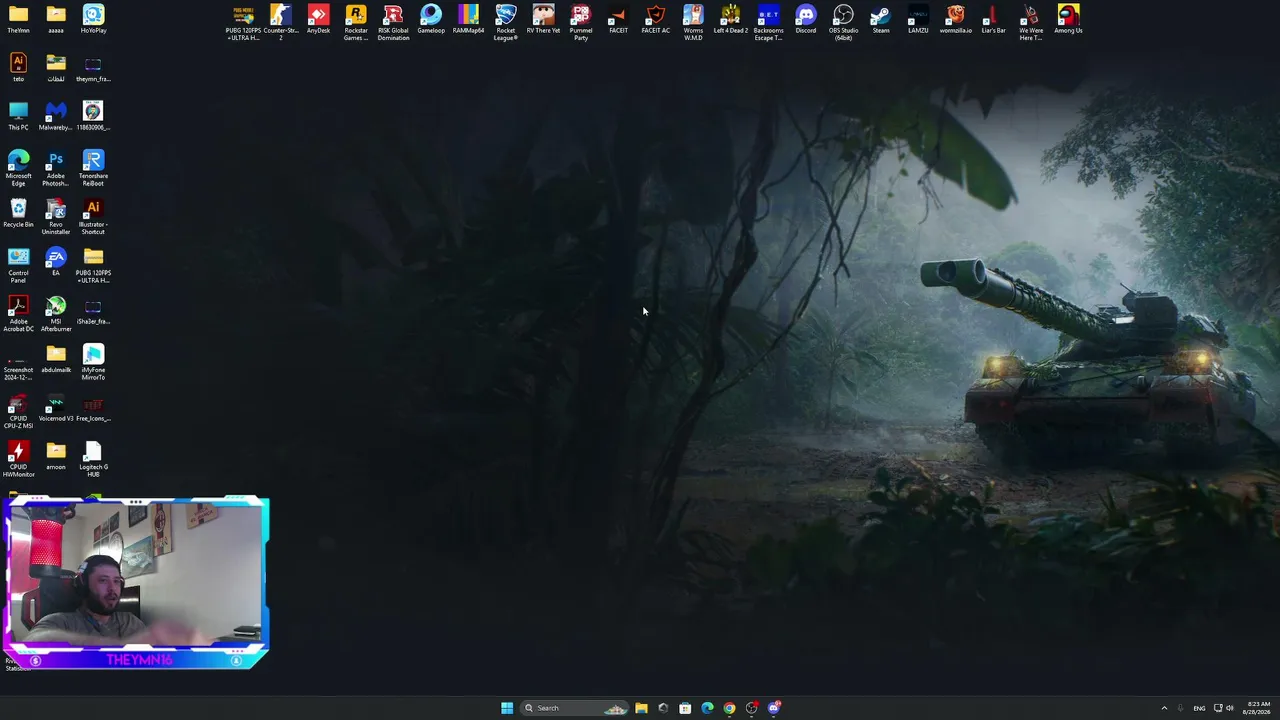The width and height of the screenshot is (1280, 720).
Task: Select the Counter-Strike 2 desktop shortcut
Action: pyautogui.click(x=281, y=21)
